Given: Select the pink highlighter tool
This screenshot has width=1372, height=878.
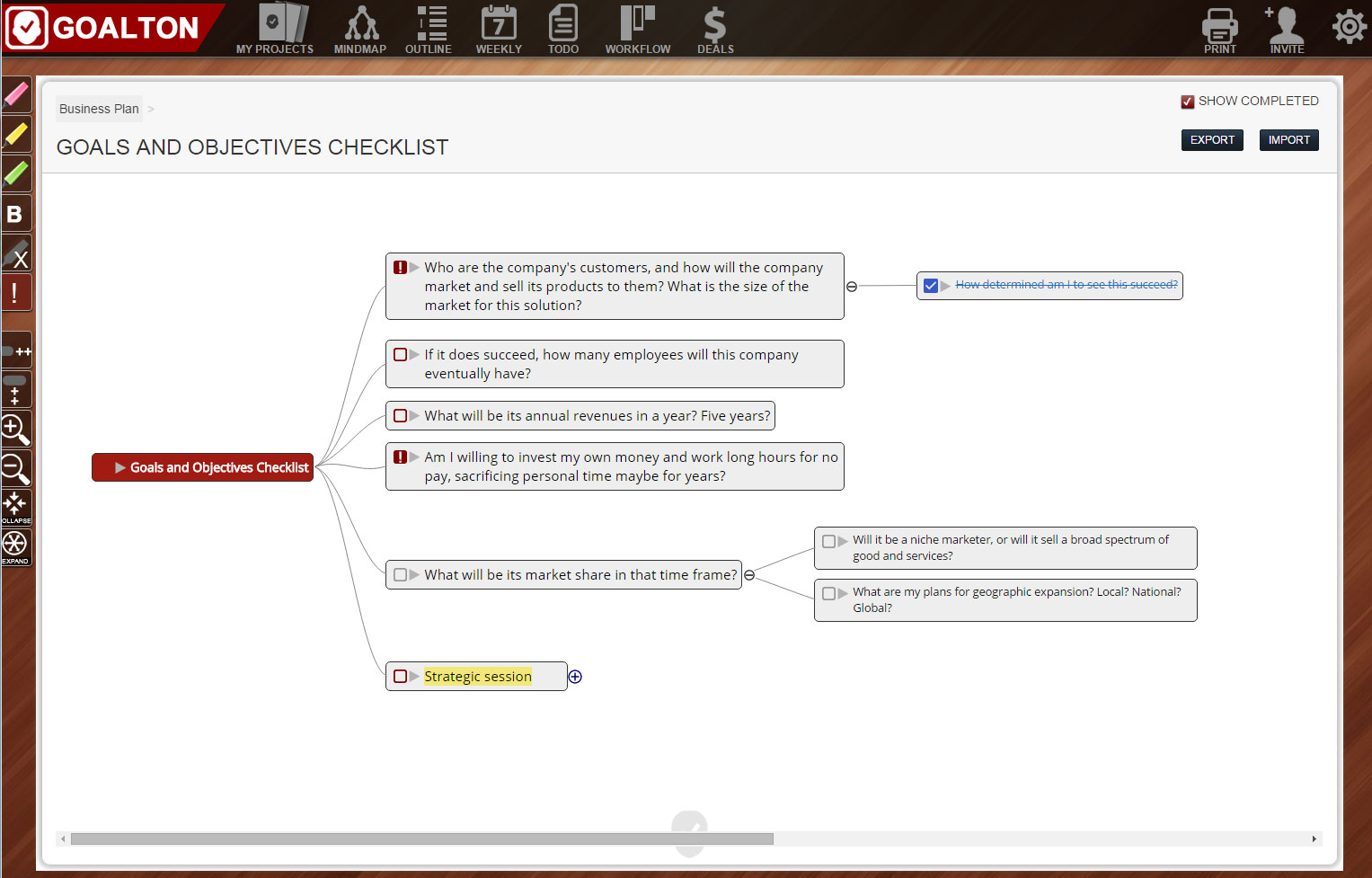Looking at the screenshot, I should 16,94.
